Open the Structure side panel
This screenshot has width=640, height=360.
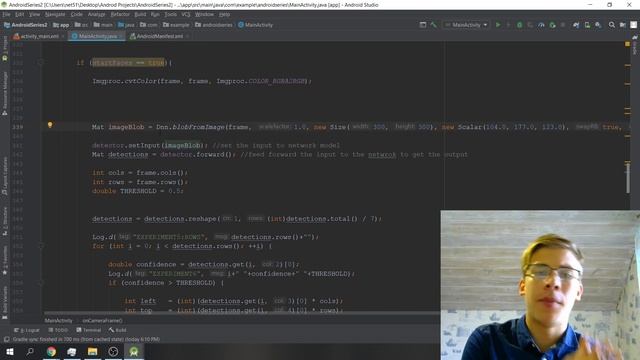5,221
